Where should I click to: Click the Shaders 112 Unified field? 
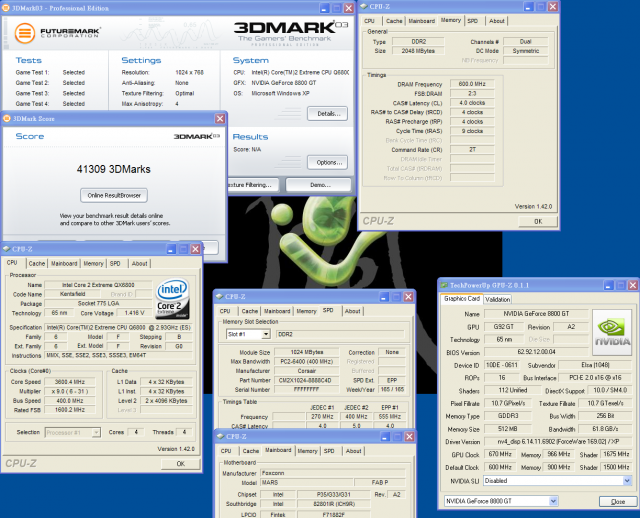pyautogui.click(x=513, y=390)
